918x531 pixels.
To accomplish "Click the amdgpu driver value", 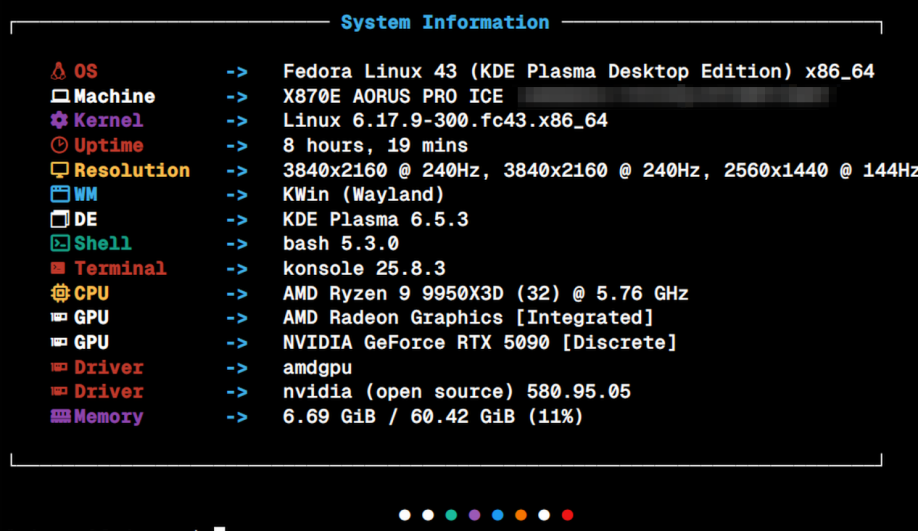I will (x=317, y=368).
